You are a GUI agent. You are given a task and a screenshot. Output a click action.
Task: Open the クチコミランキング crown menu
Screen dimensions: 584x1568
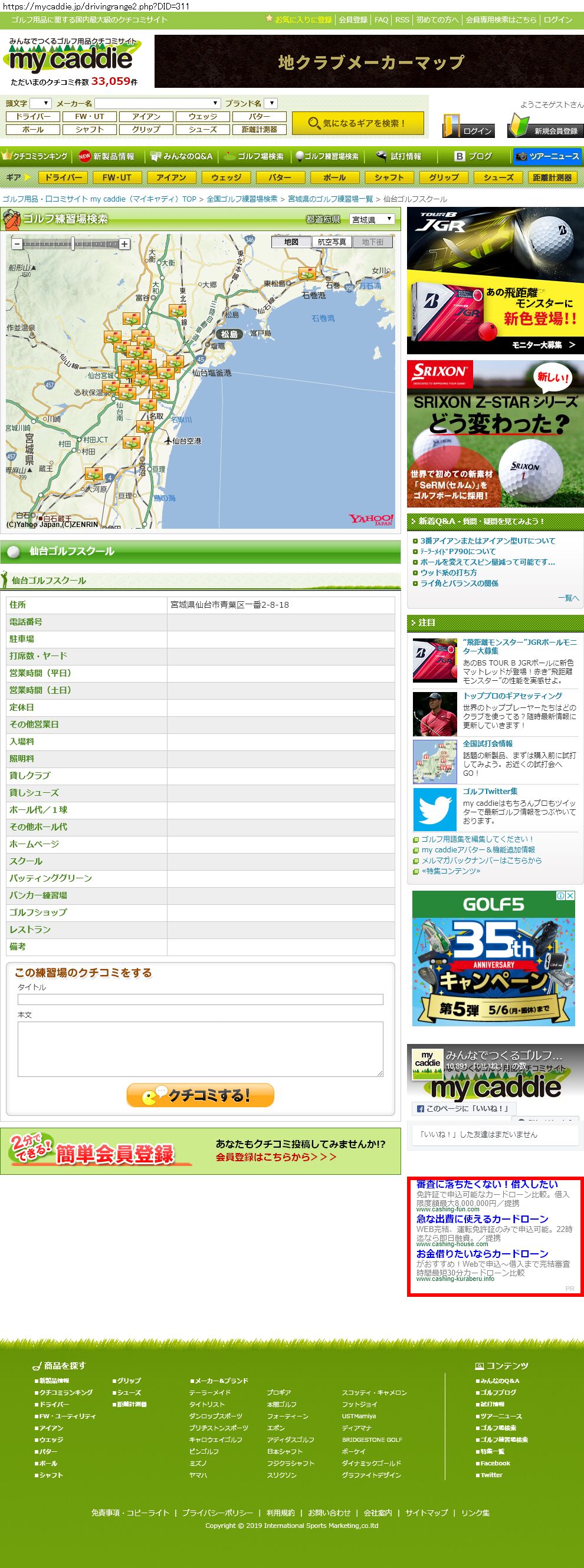(x=35, y=156)
